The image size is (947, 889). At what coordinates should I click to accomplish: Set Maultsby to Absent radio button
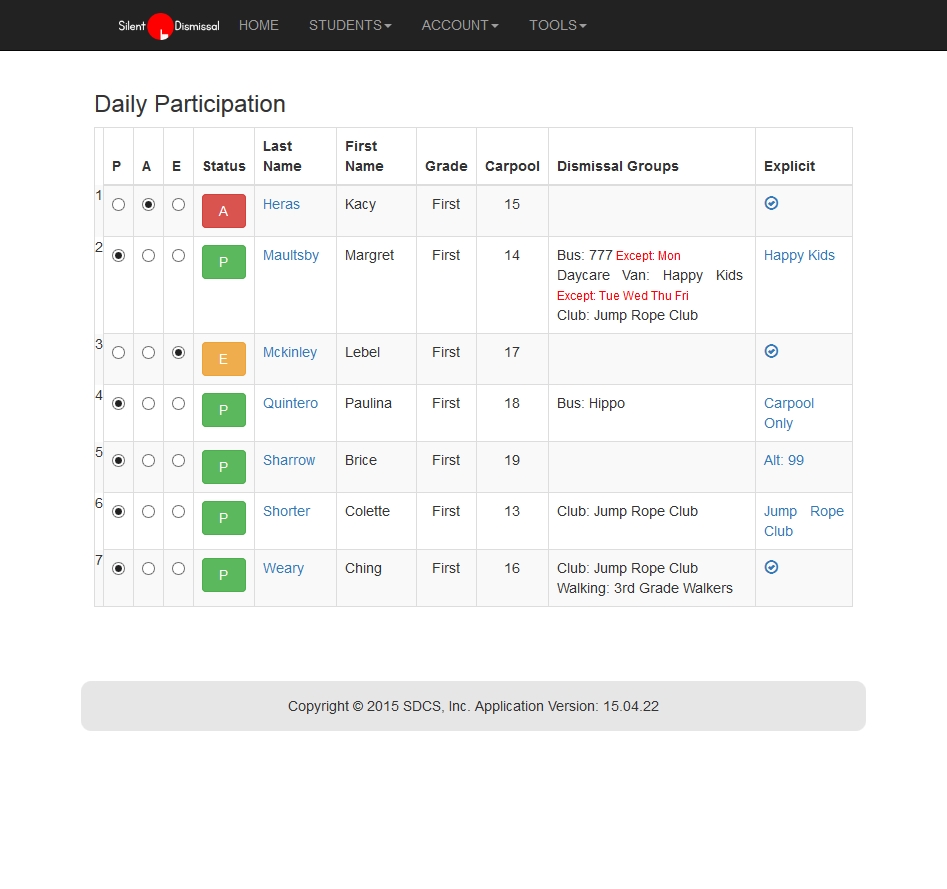[149, 255]
